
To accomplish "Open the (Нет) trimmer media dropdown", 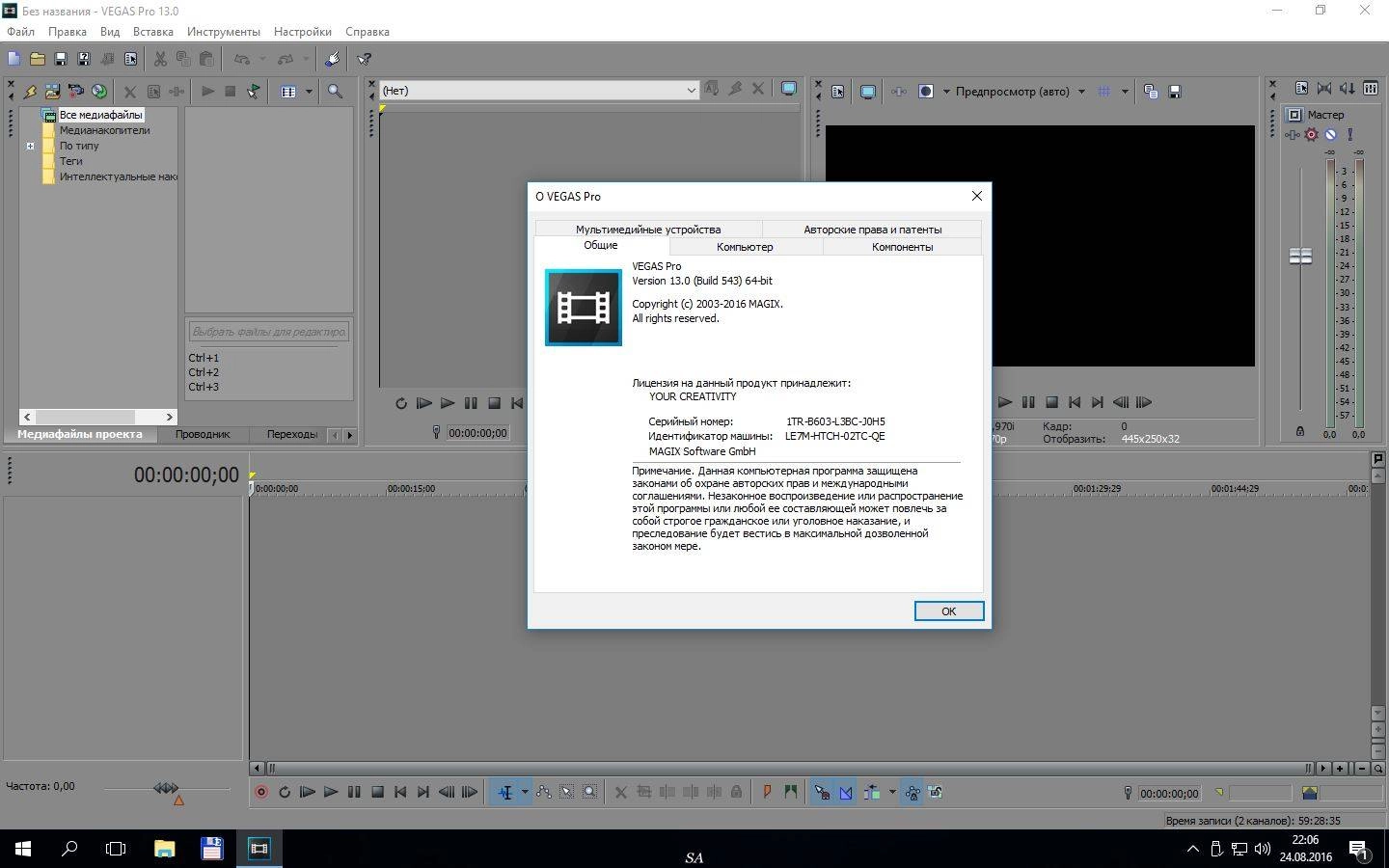I will [x=691, y=91].
